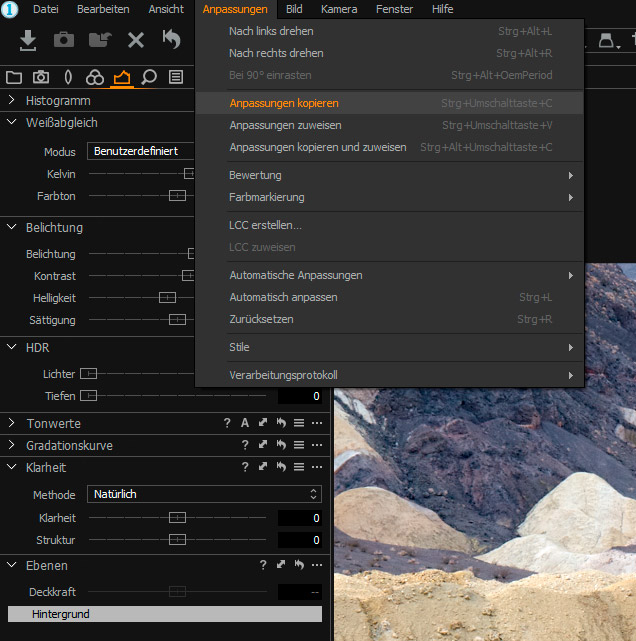636x641 pixels.
Task: Collapse the HDR panel
Action: click(x=11, y=347)
